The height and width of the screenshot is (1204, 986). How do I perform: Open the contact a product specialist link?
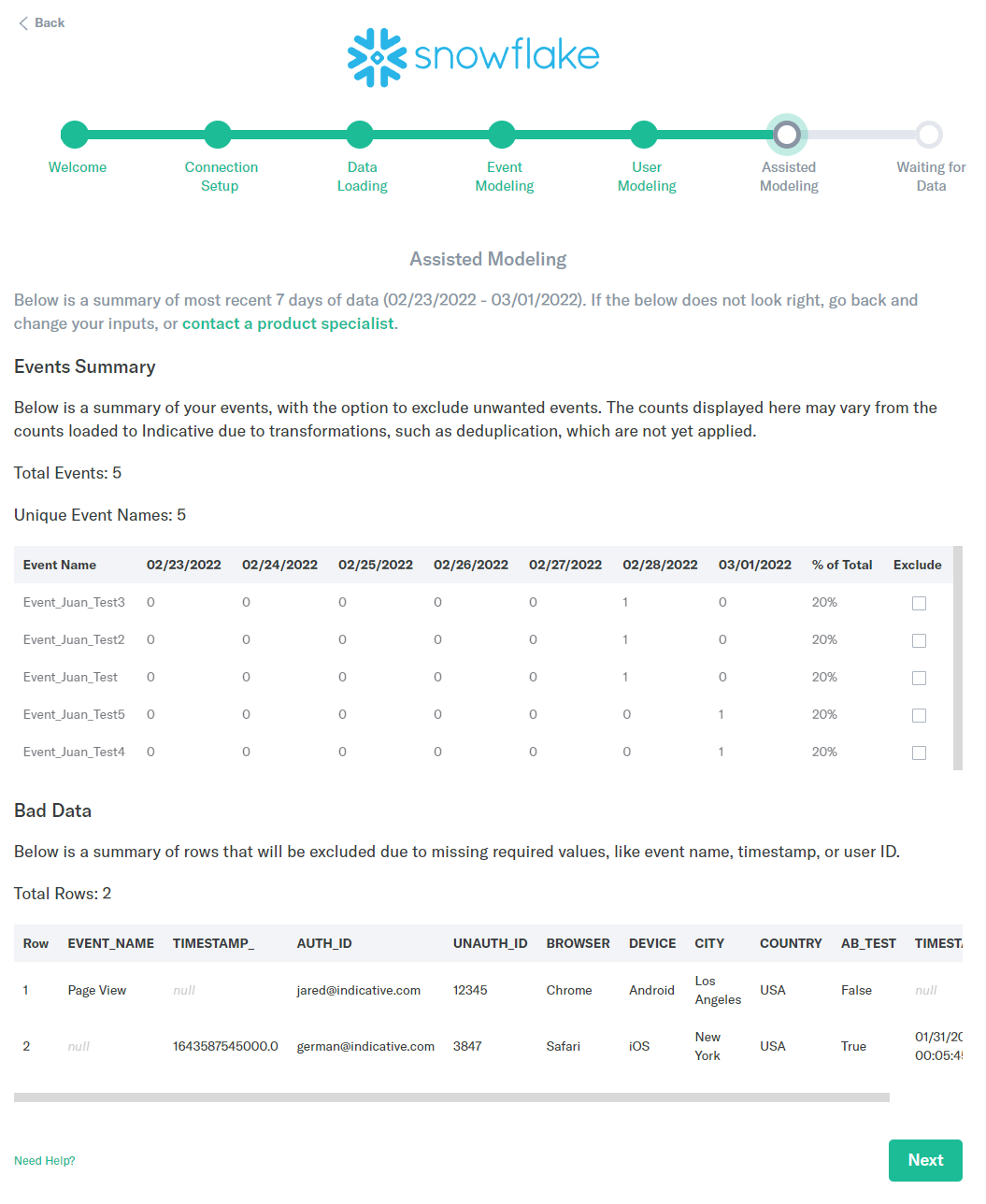pyautogui.click(x=288, y=322)
